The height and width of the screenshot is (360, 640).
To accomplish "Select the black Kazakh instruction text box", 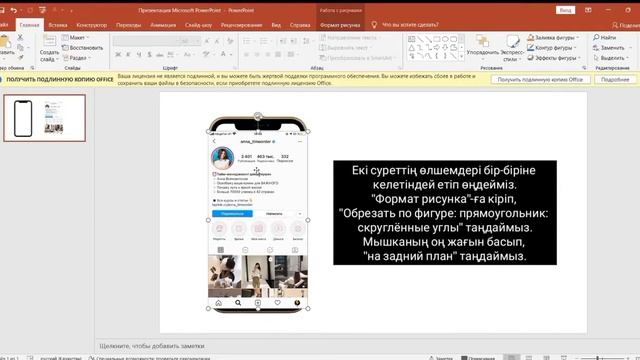I will [x=445, y=213].
